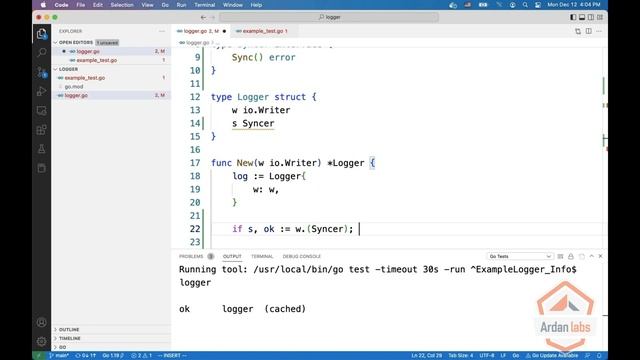Open the Explorer view in activity bar
640x360 pixels.
point(42,33)
